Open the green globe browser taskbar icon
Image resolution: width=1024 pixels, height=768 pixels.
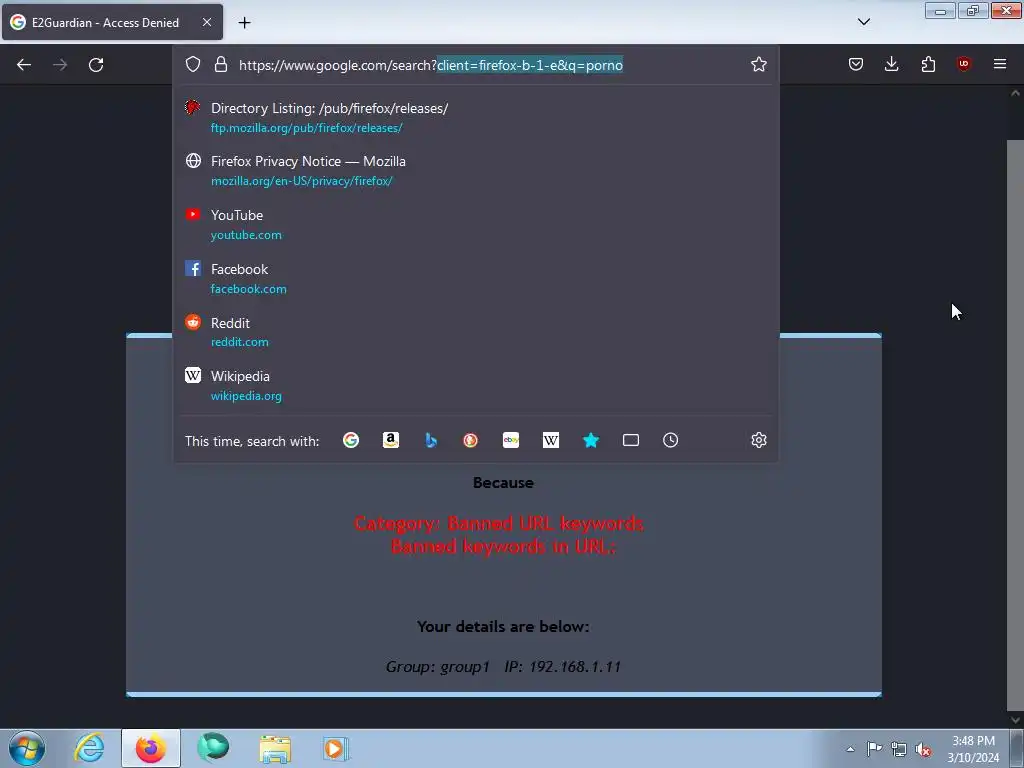pyautogui.click(x=213, y=748)
